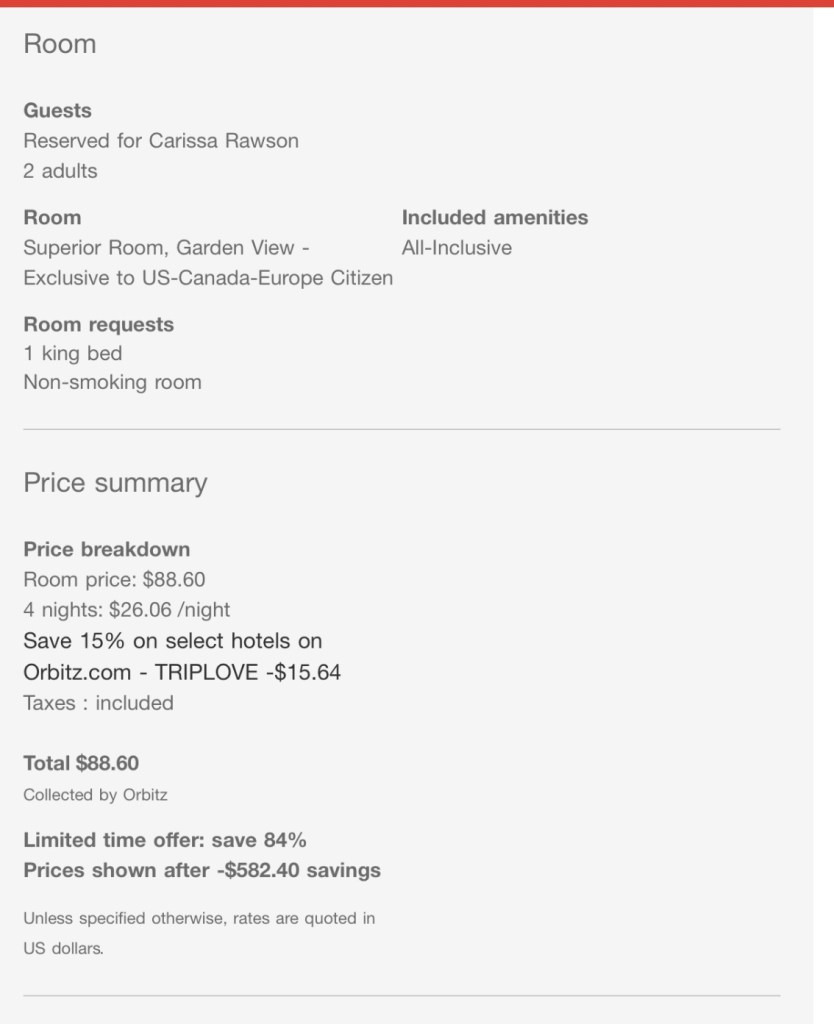Click the Non-smoking room request
Screen dimensions: 834x1024
112,382
